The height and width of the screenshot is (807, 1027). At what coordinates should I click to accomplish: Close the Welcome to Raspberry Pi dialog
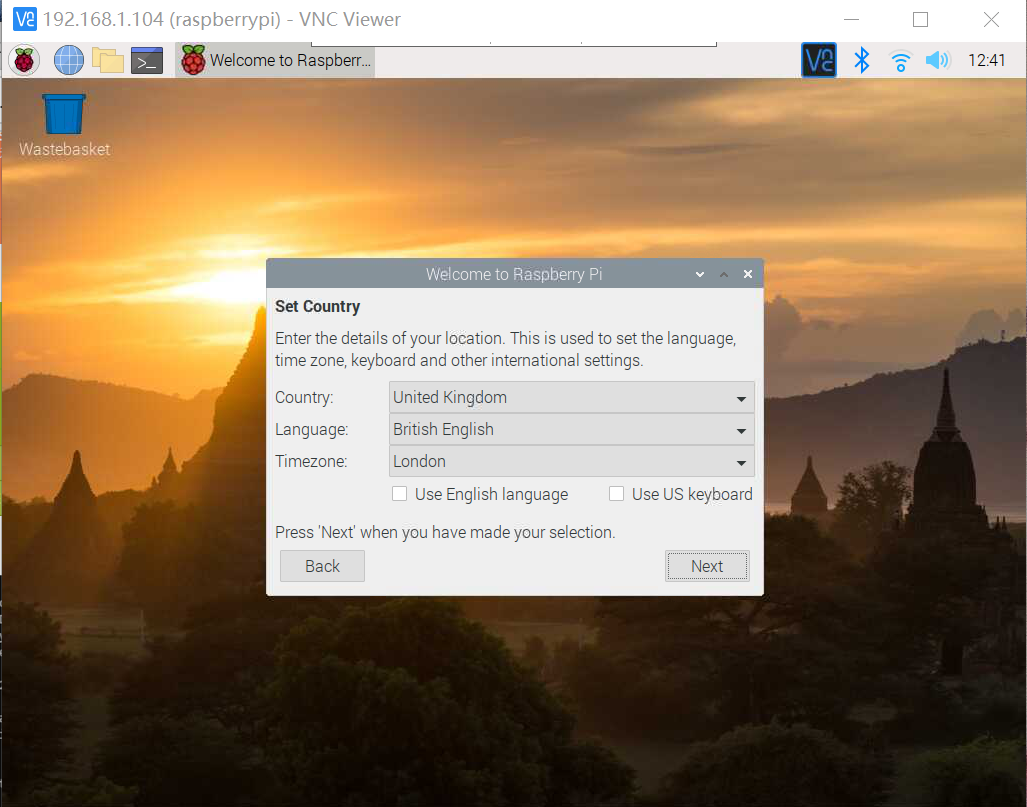pos(748,274)
